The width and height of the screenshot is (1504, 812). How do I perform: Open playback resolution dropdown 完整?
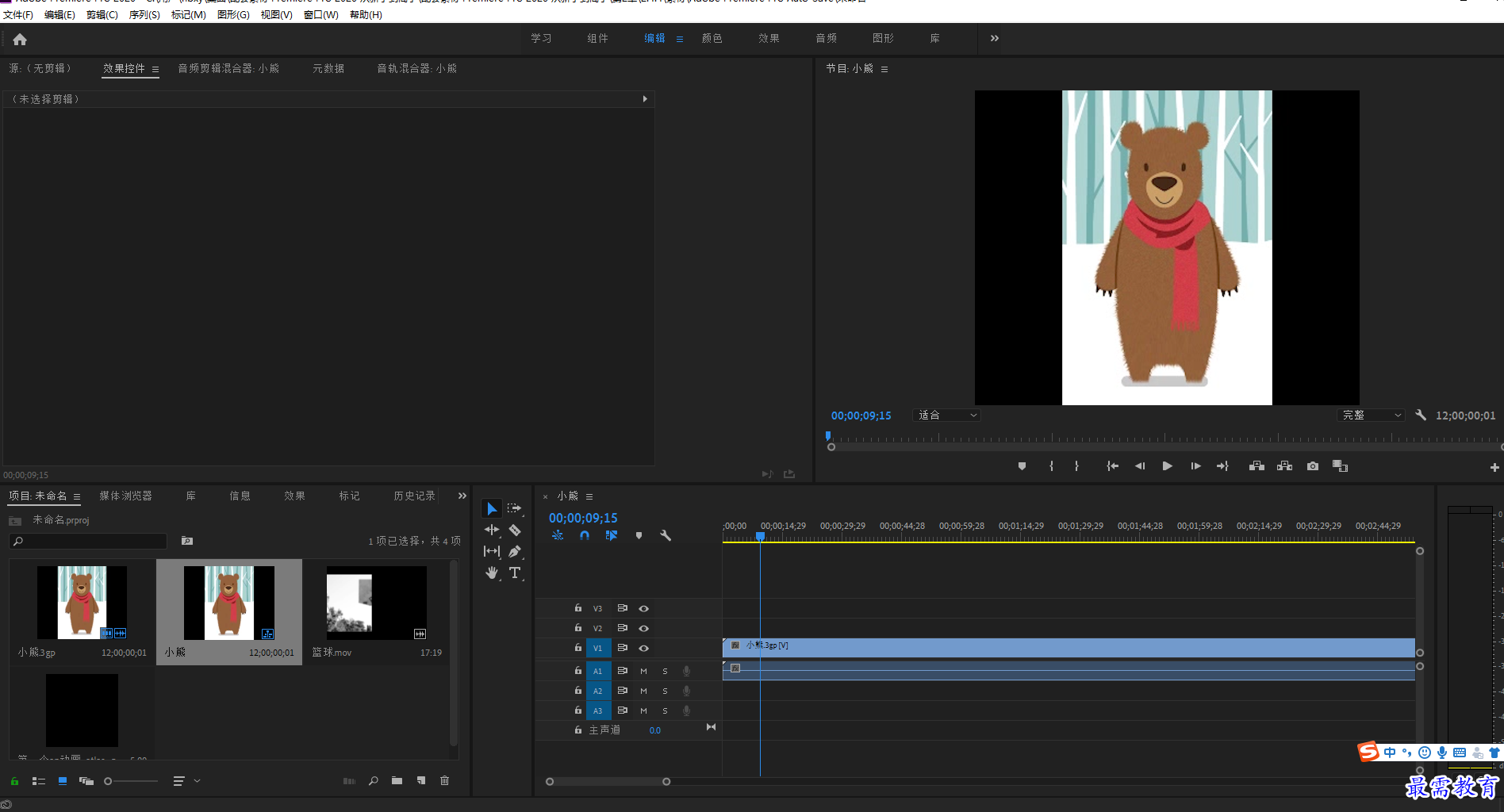tap(1371, 415)
